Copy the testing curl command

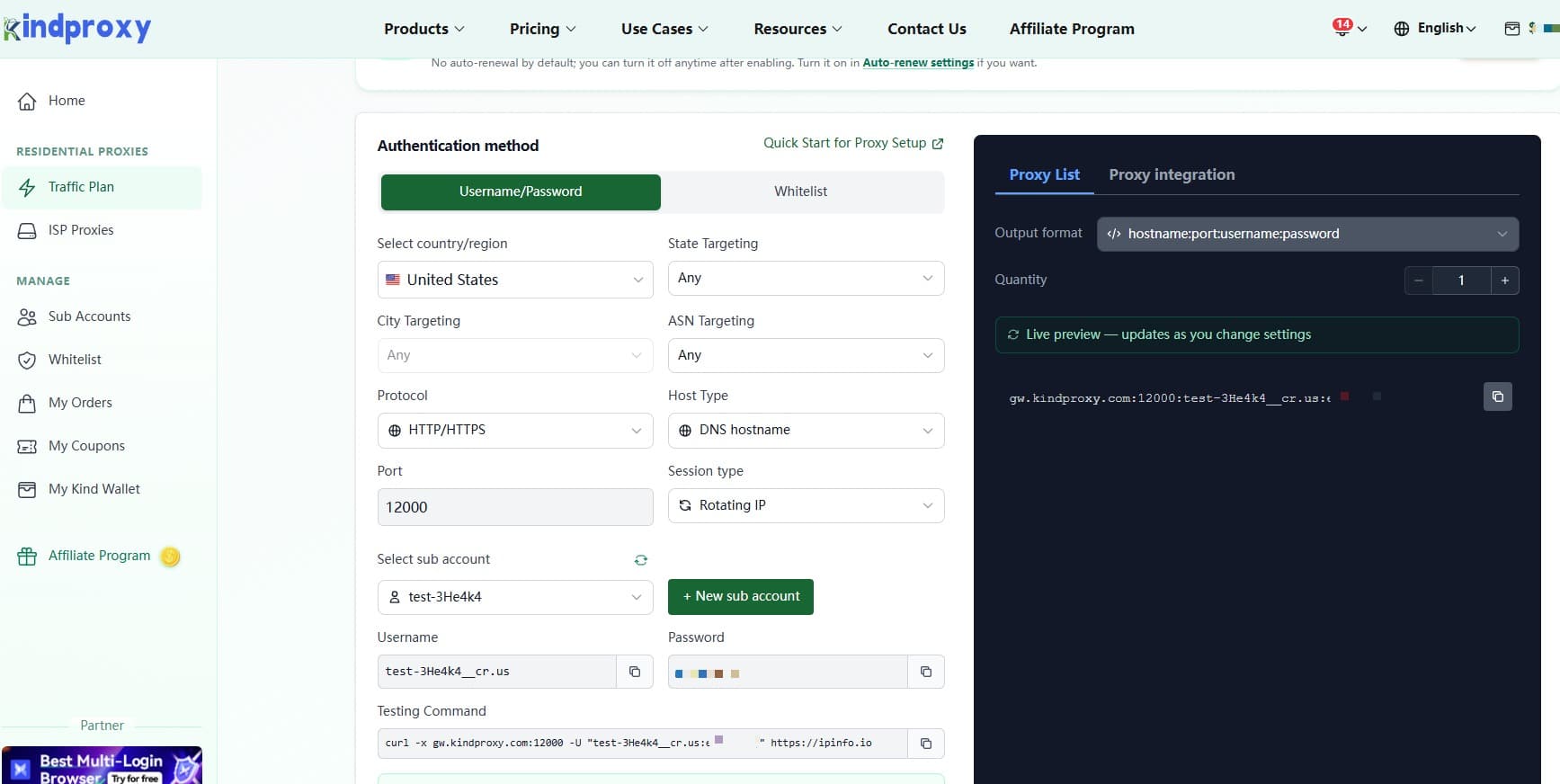click(926, 744)
